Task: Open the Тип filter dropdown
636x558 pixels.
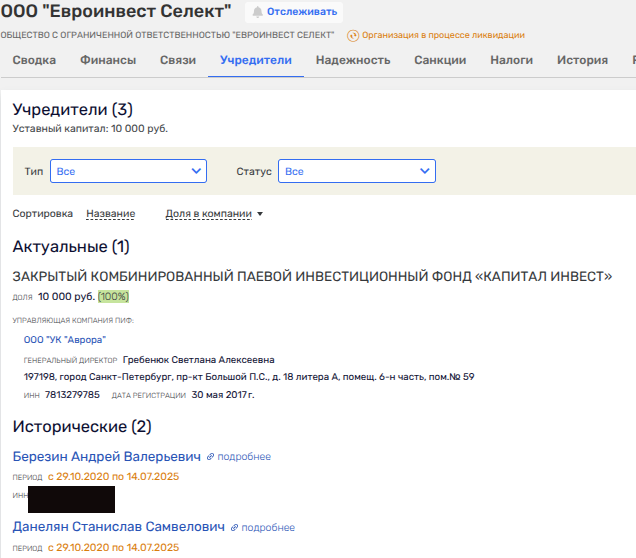Action: 128,172
